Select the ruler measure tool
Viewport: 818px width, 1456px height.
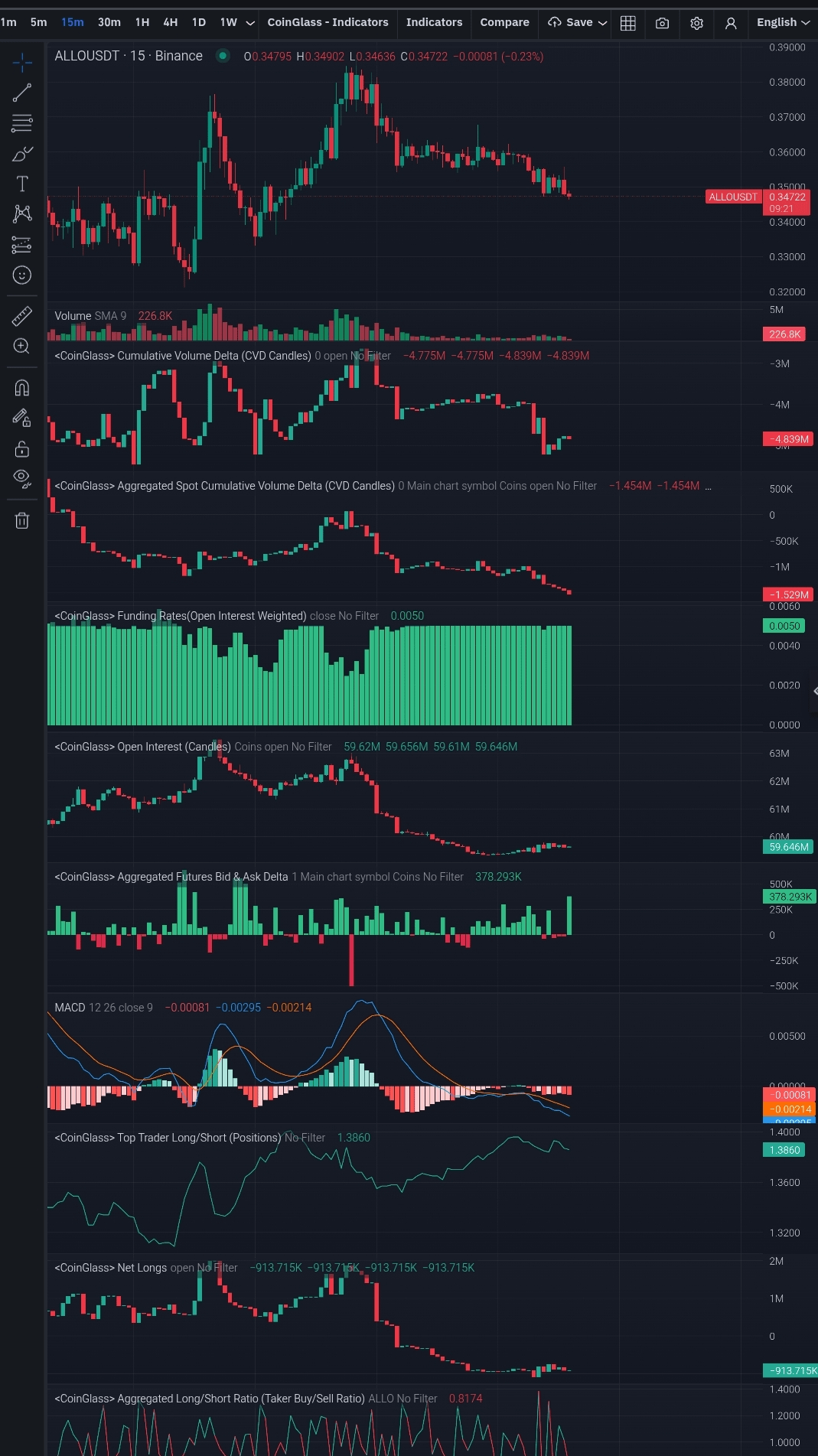pos(22,315)
